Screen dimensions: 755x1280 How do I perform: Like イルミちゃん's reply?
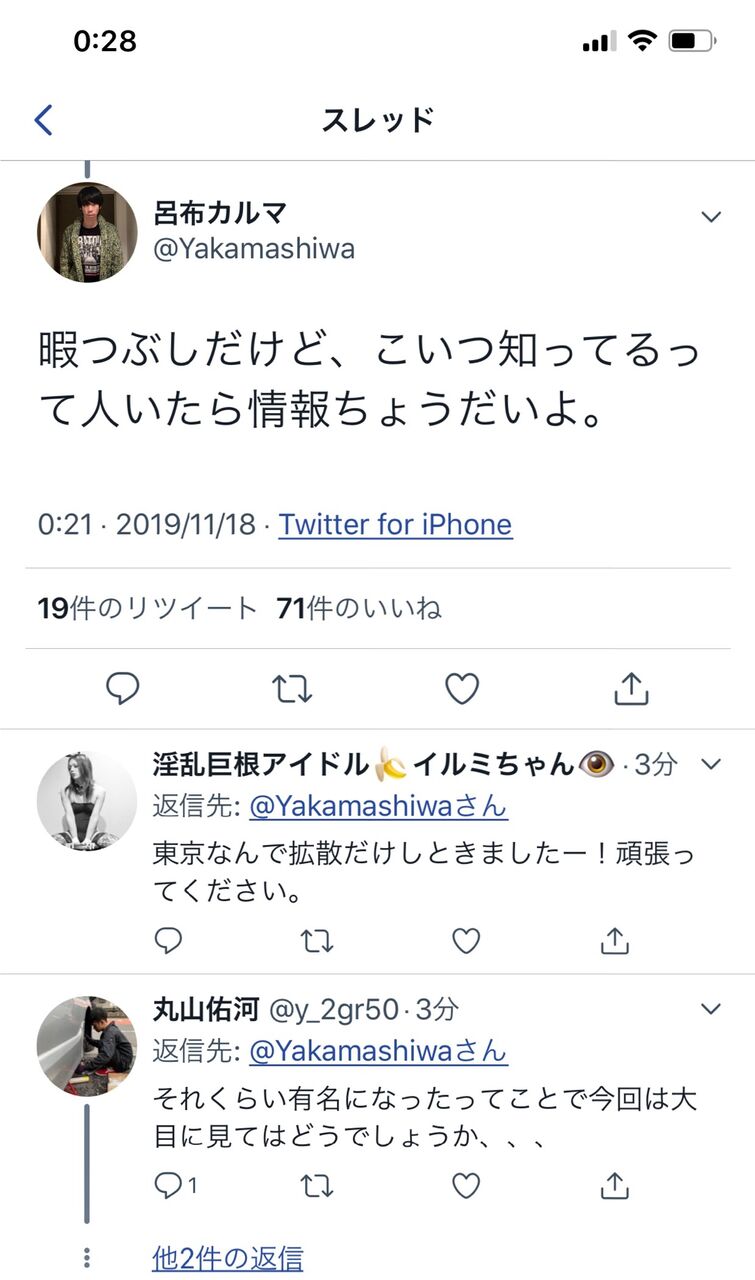tap(466, 940)
